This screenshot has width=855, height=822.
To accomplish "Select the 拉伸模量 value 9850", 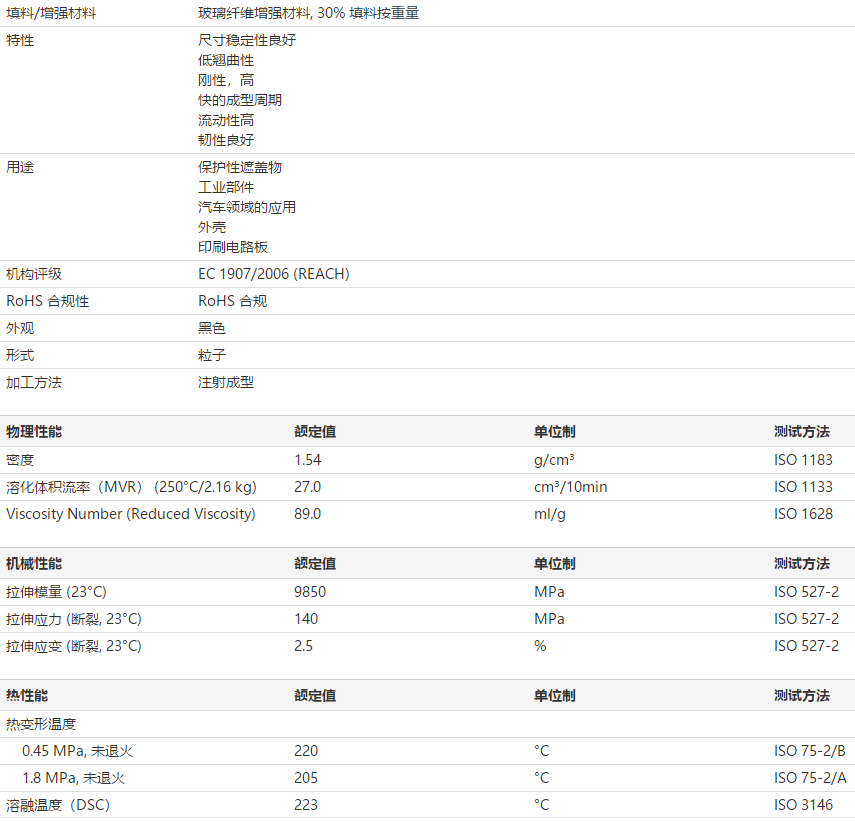I will click(x=308, y=591).
